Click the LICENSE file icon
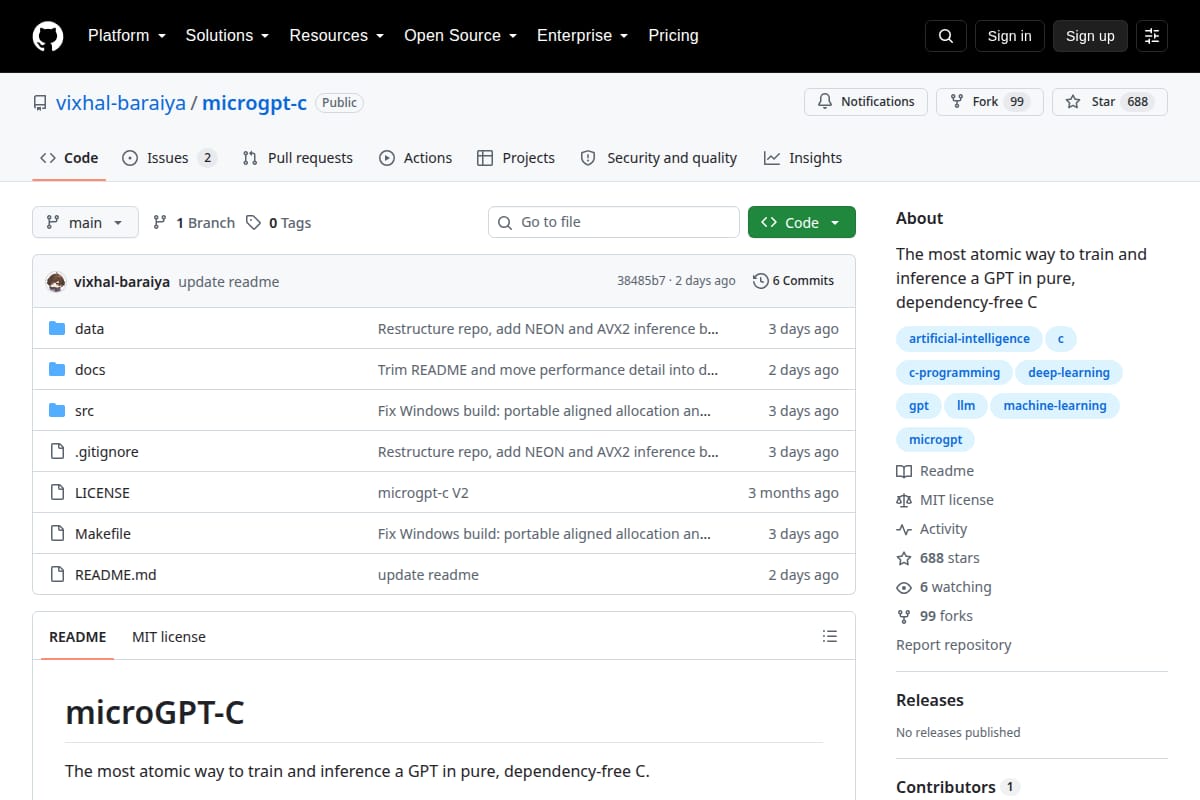The width and height of the screenshot is (1200, 800). tap(57, 493)
